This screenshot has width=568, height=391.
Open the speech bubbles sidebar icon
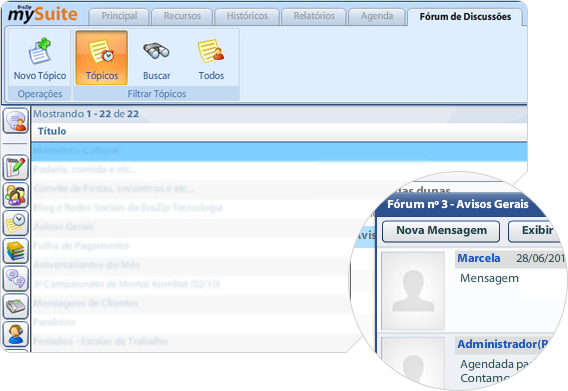tap(15, 278)
